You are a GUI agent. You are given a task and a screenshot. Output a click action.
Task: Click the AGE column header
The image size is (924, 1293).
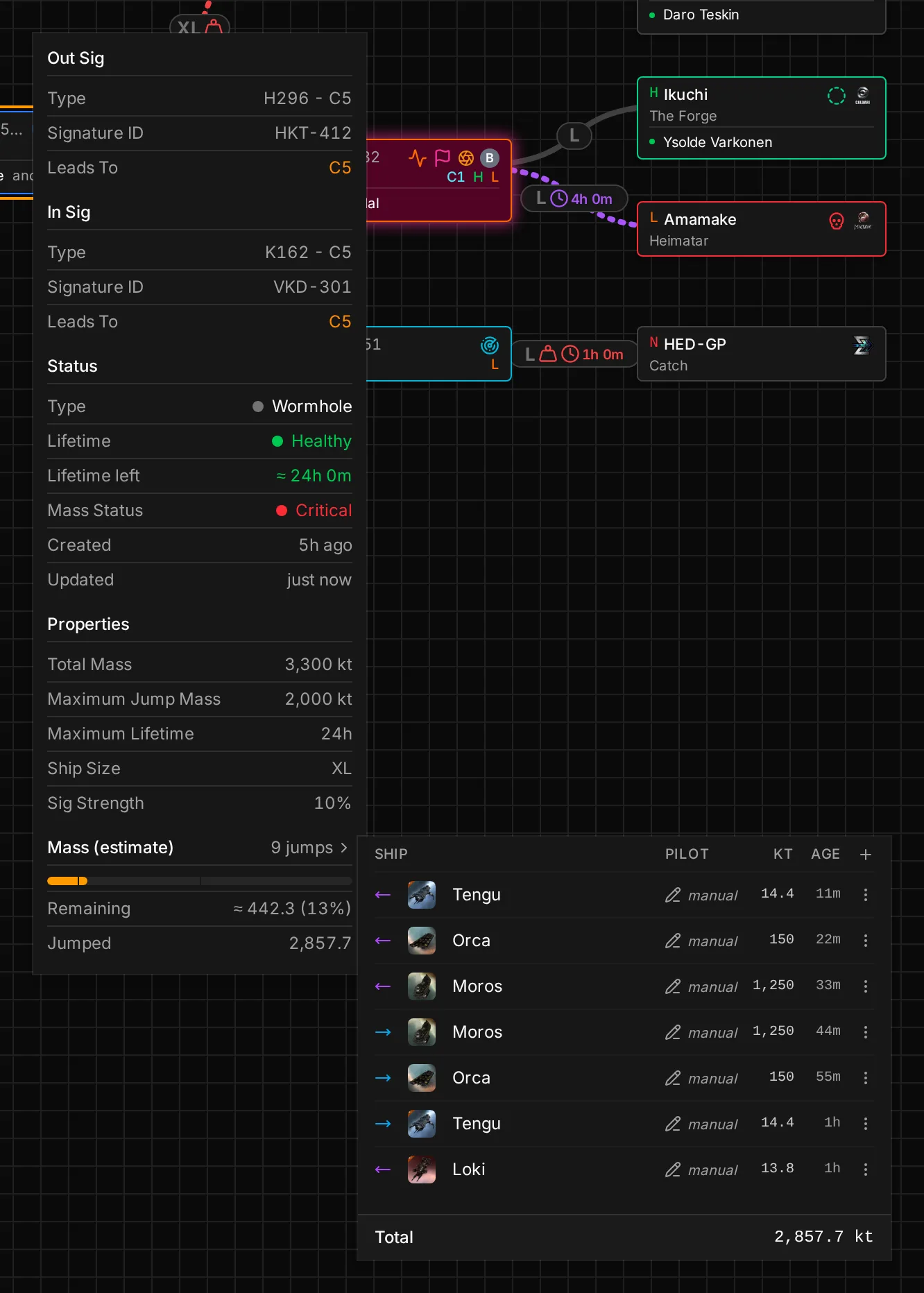click(x=825, y=854)
